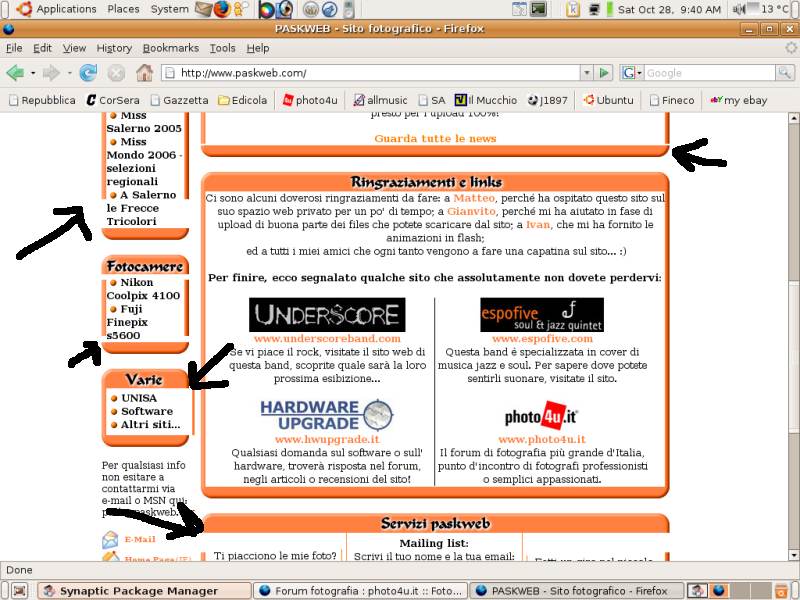Click the Stop loading icon
The height and width of the screenshot is (600, 800).
click(x=116, y=73)
